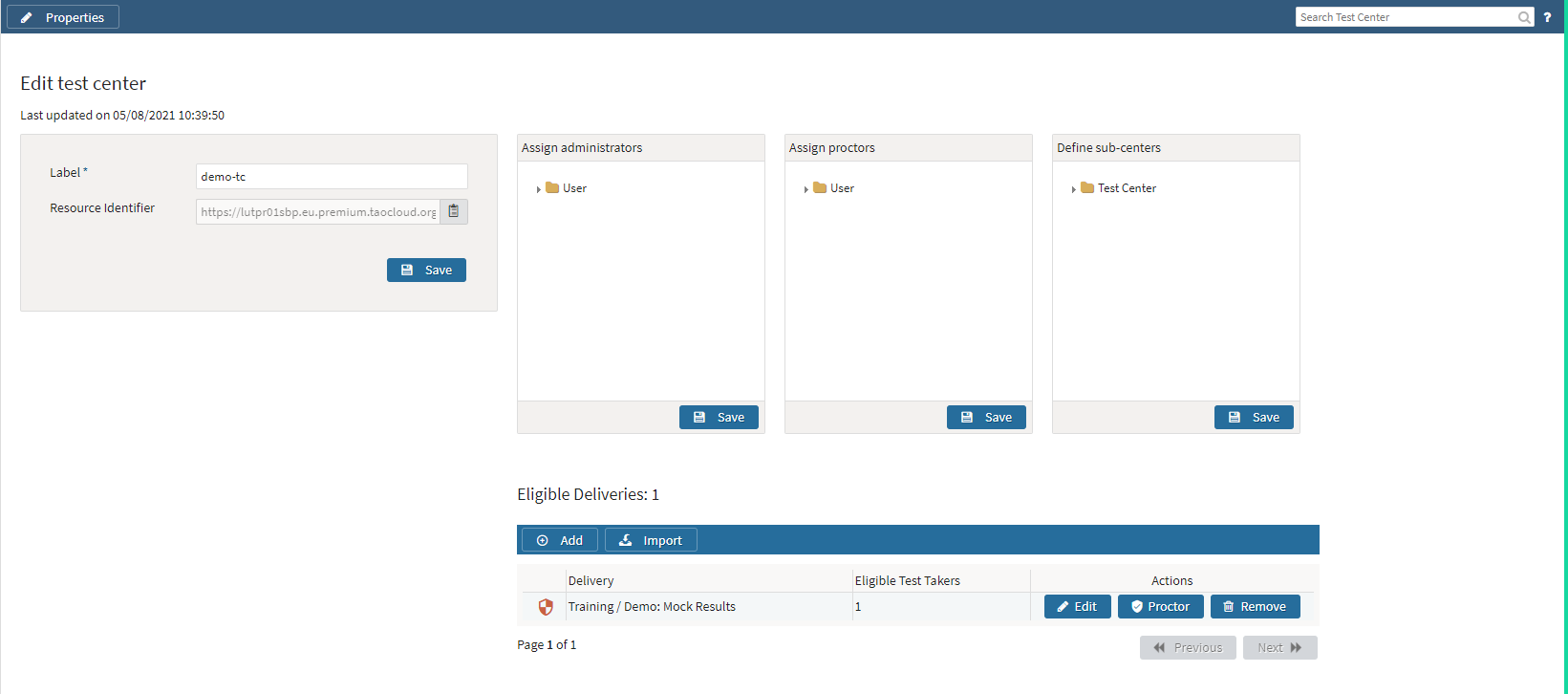This screenshot has width=1568, height=694.
Task: Add a new eligible delivery
Action: click(560, 540)
